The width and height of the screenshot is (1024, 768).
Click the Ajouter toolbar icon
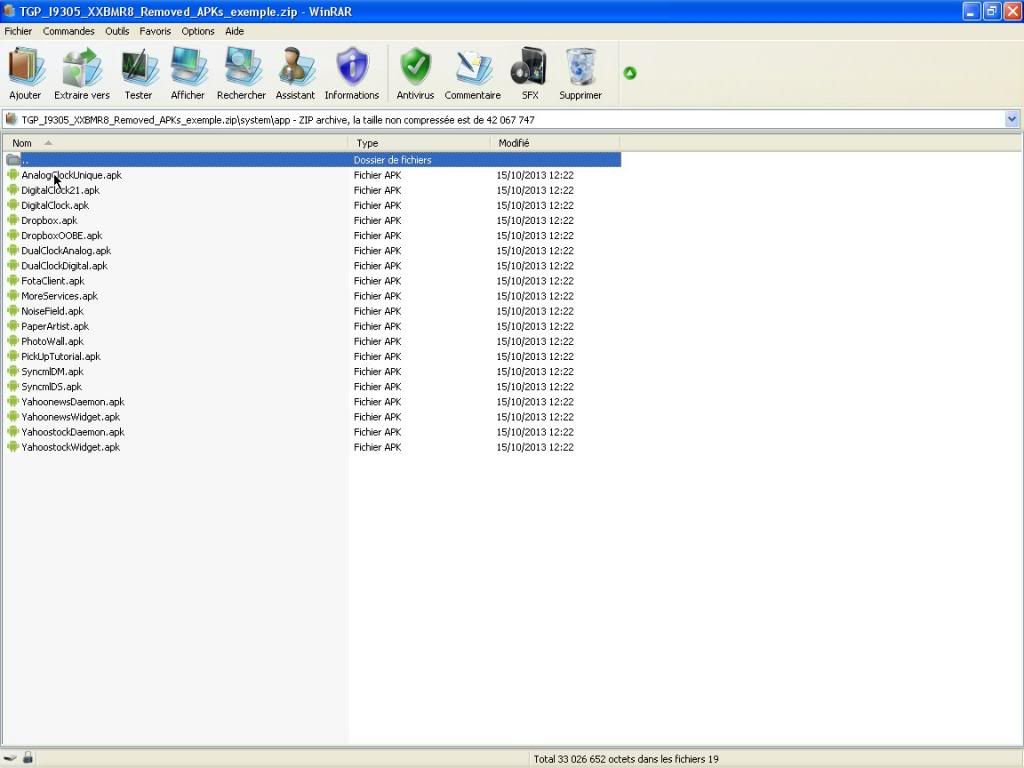coord(25,73)
